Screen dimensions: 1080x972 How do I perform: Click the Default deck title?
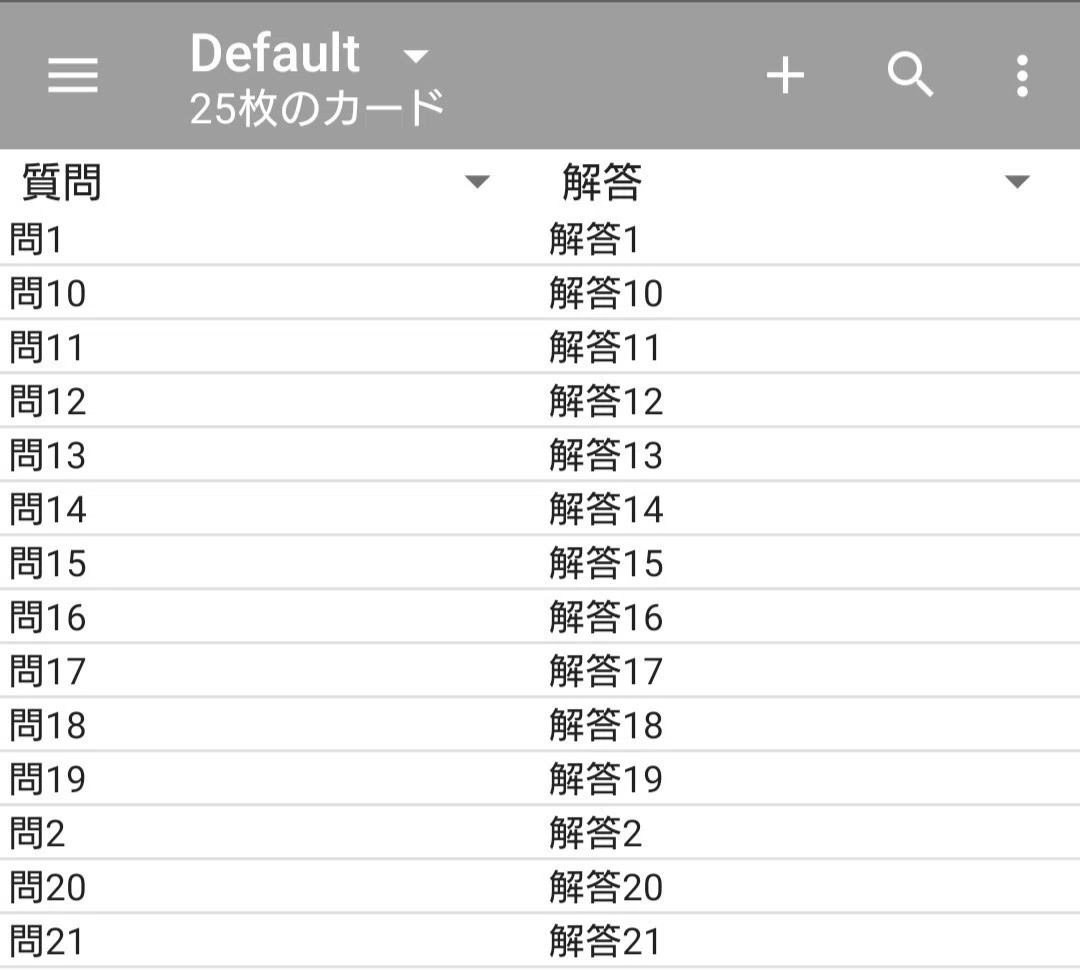[x=275, y=54]
